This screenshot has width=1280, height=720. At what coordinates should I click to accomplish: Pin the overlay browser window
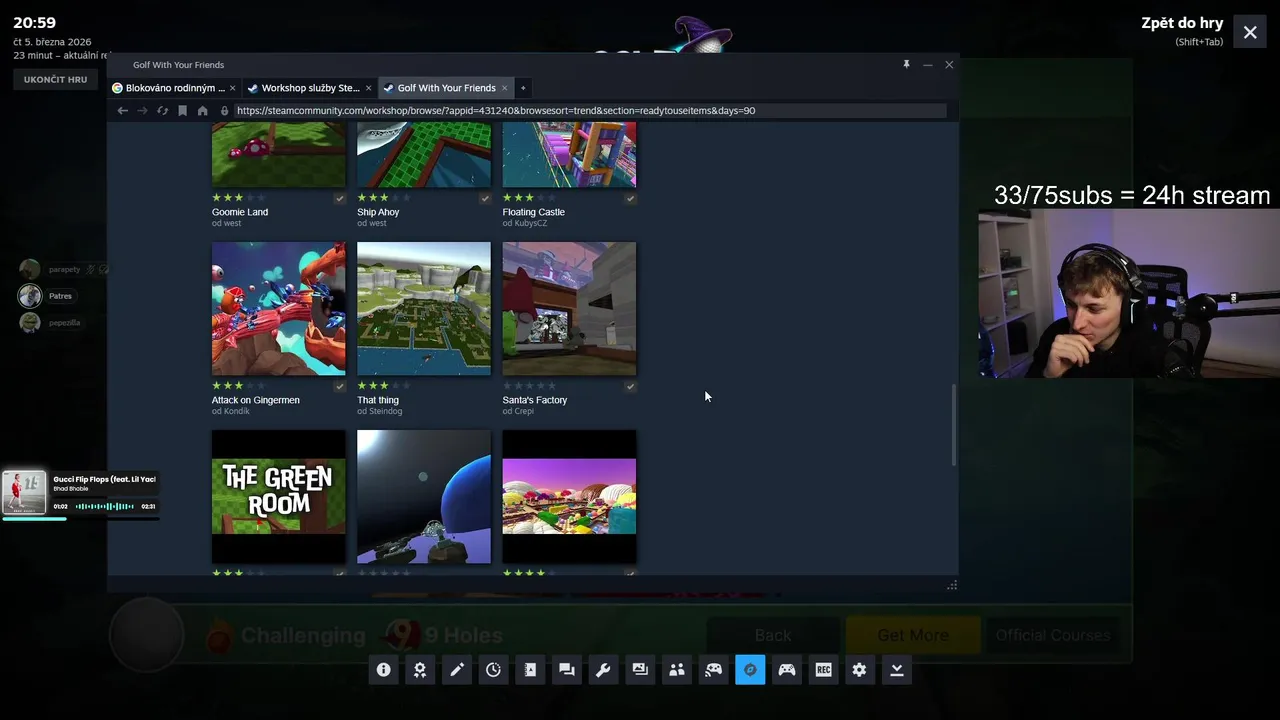click(x=906, y=64)
